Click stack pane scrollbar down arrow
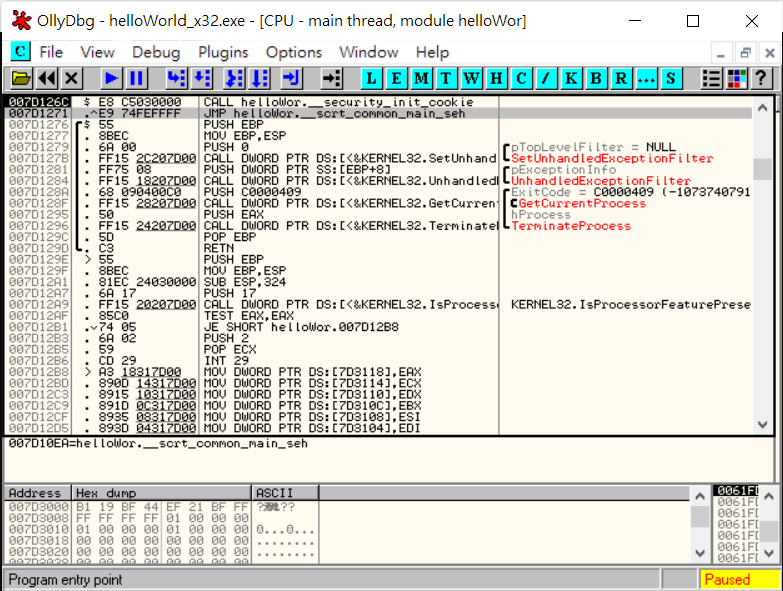The image size is (783, 591). [x=769, y=553]
